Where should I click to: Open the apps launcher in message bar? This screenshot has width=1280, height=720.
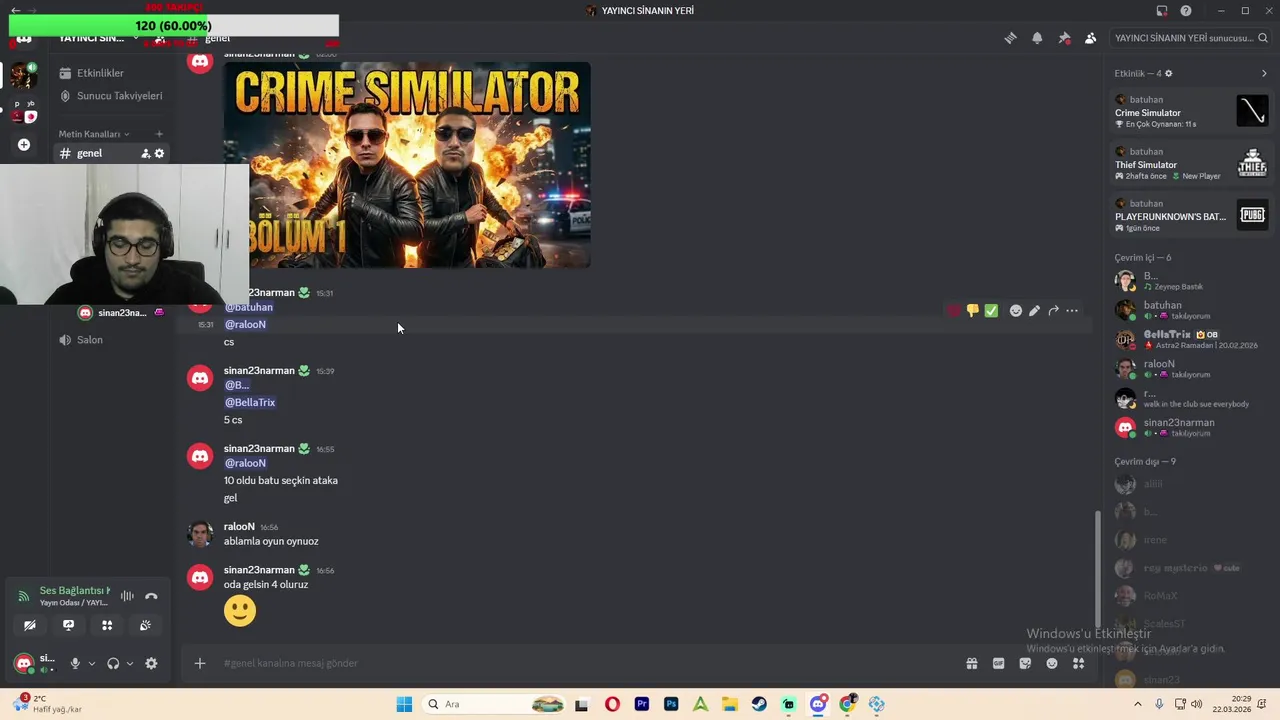(1079, 663)
